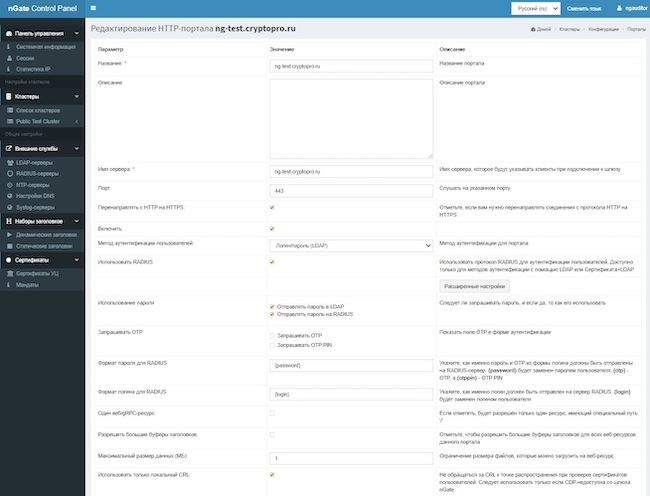
Task: Toggle Перенаправлять с HTTP на HTTPS checkbox
Action: pyautogui.click(x=272, y=207)
